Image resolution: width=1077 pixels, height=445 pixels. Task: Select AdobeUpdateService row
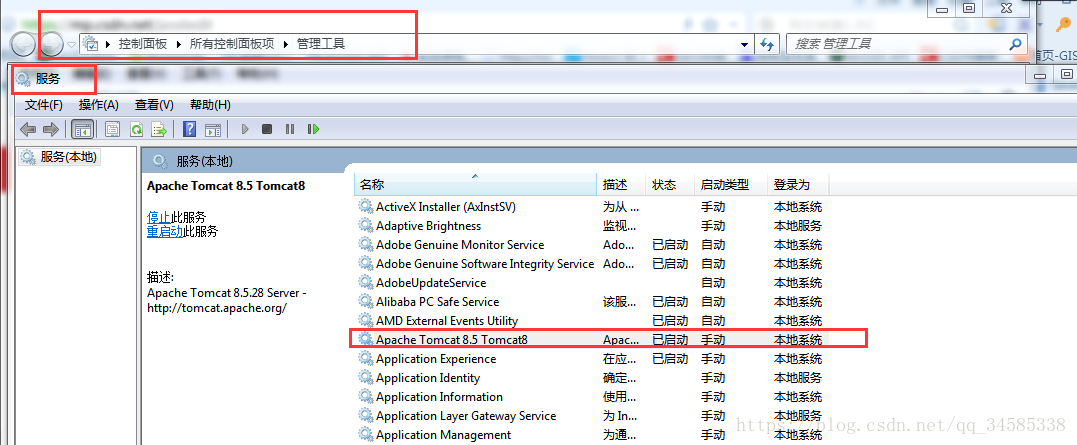pyautogui.click(x=592, y=283)
